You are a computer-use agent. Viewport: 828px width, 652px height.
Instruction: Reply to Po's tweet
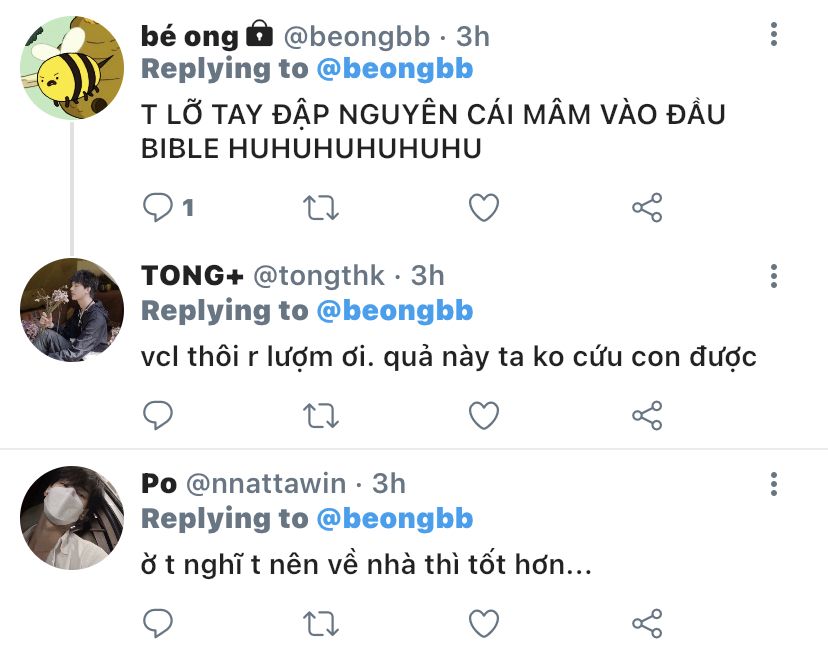point(158,622)
